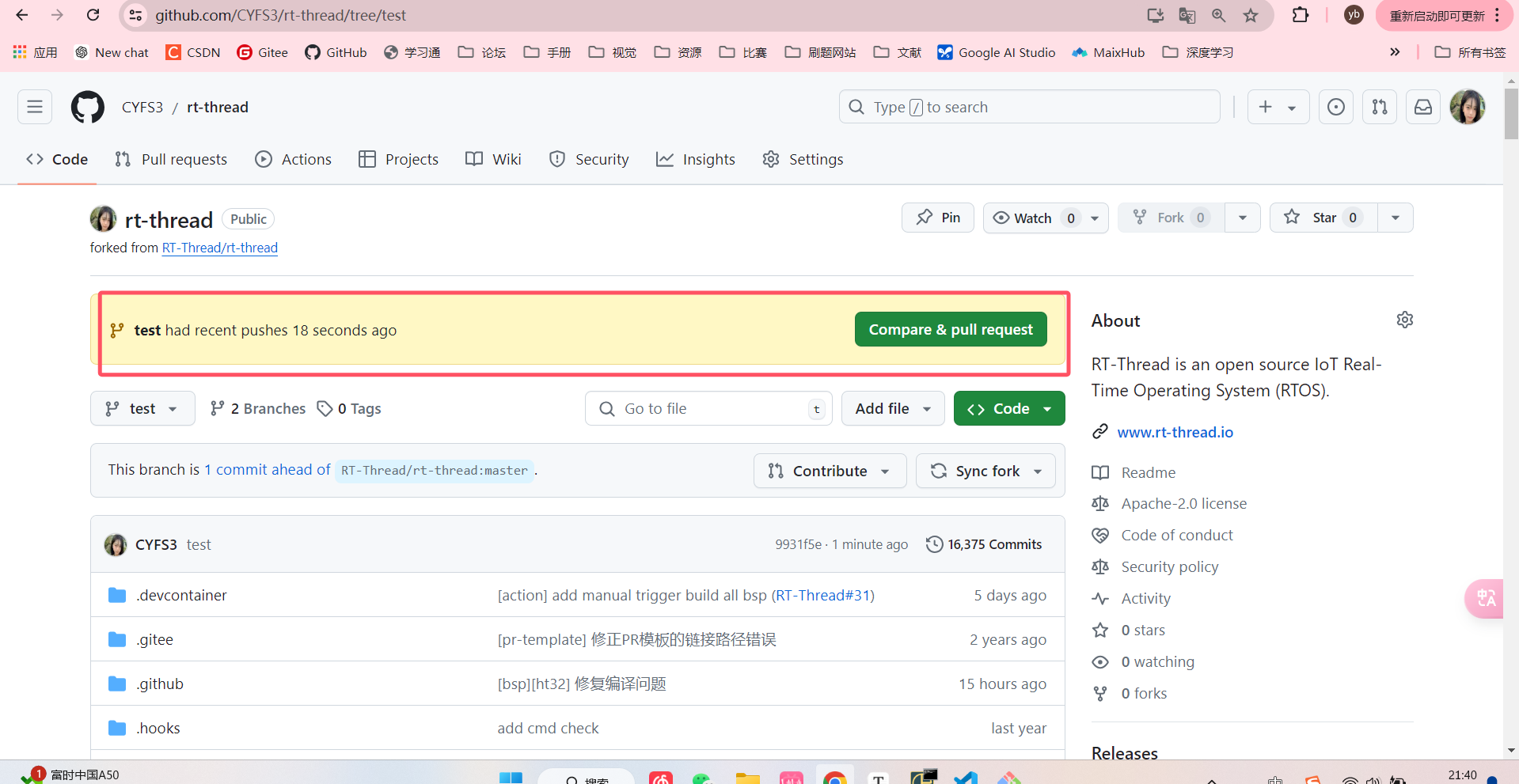Focus the Type / to search box

[x=1029, y=107]
